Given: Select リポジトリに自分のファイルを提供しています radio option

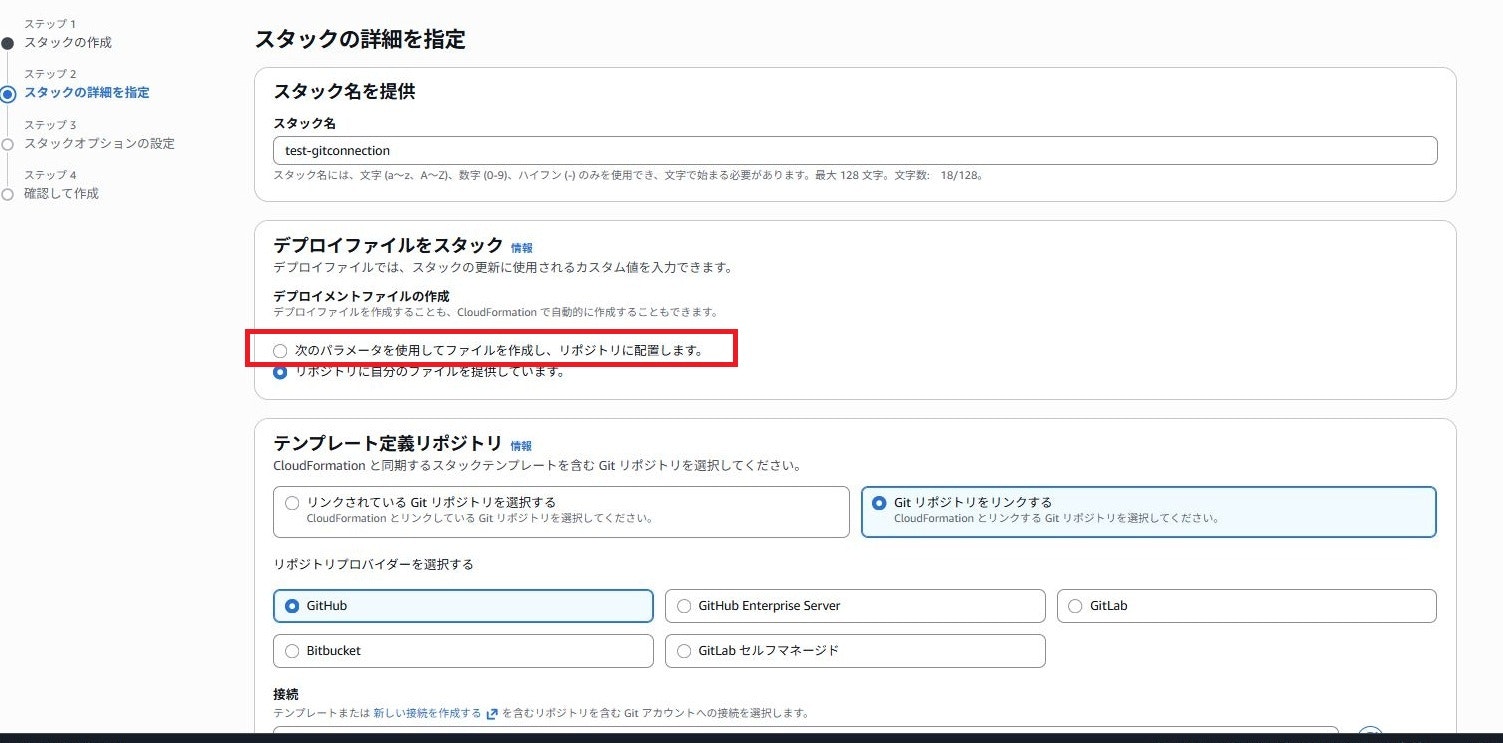Looking at the screenshot, I should [280, 372].
